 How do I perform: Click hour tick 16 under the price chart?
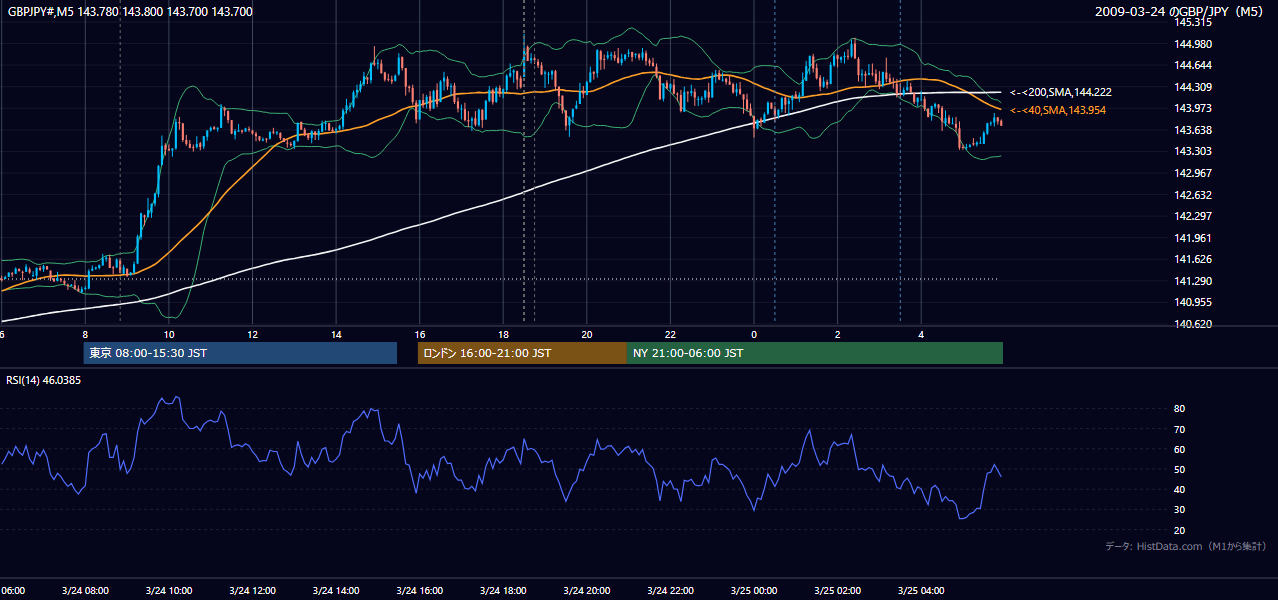pos(420,334)
